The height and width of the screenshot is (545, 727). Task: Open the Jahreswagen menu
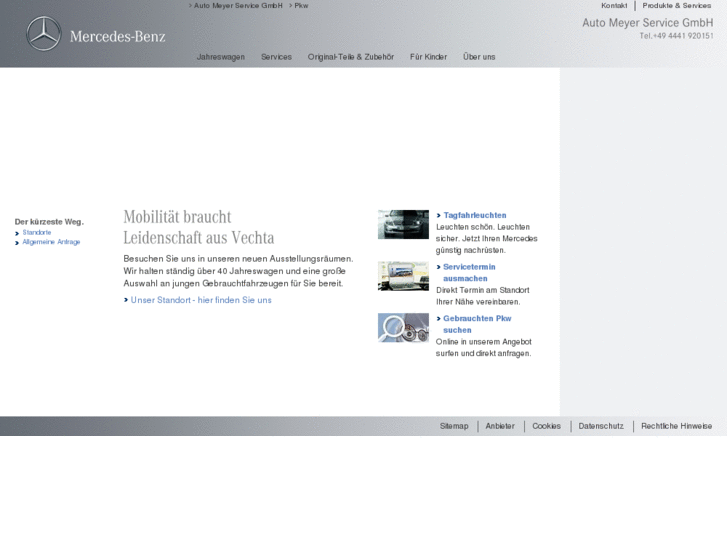pos(221,57)
